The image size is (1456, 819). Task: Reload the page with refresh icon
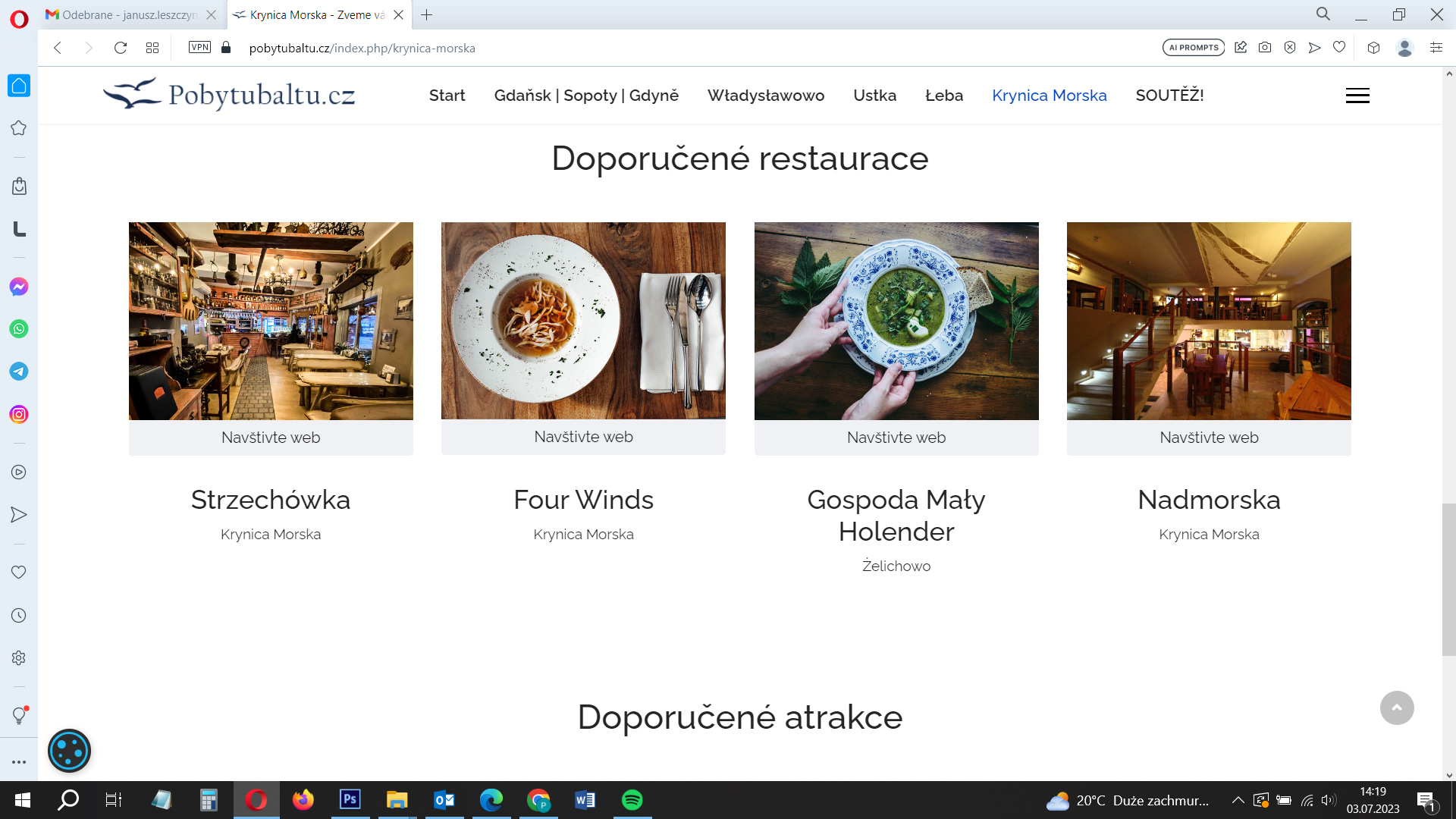click(120, 48)
